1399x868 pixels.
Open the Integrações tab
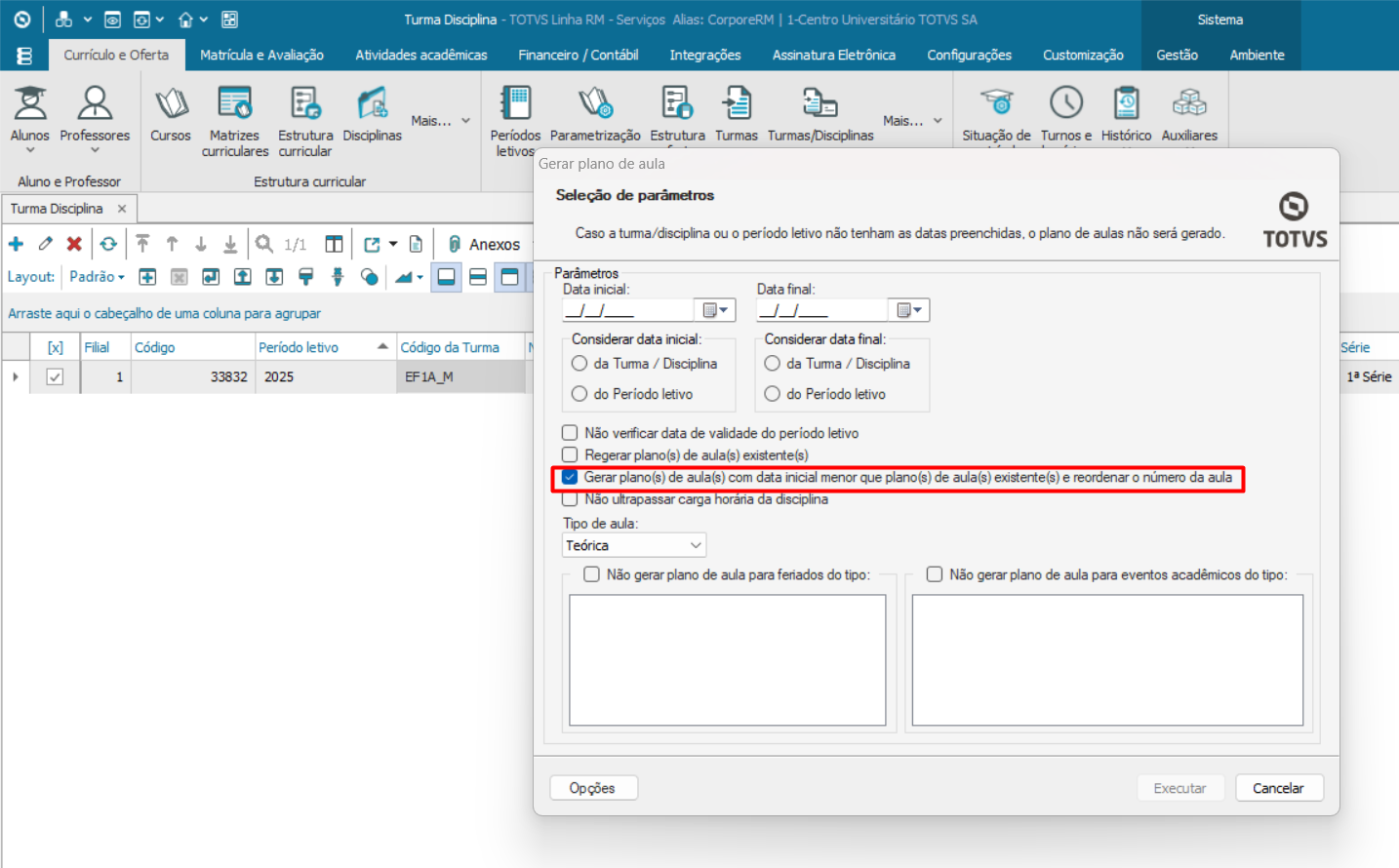coord(705,56)
